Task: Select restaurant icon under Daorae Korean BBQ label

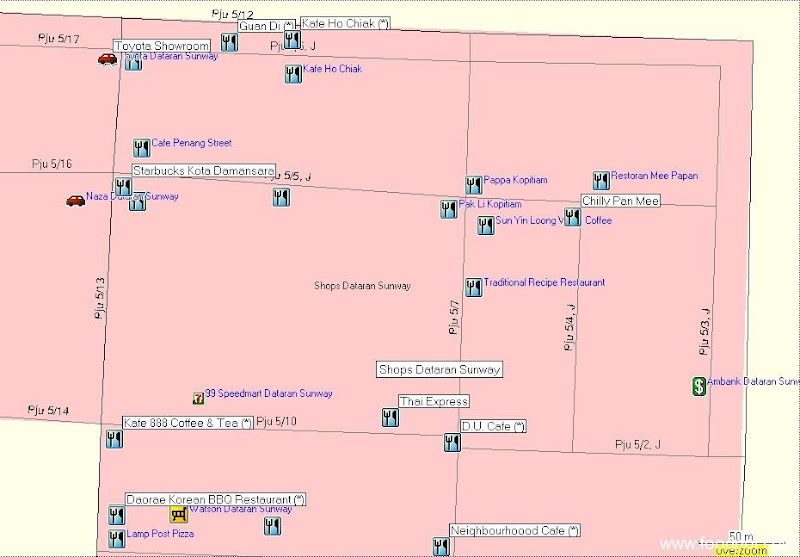Action: point(116,515)
